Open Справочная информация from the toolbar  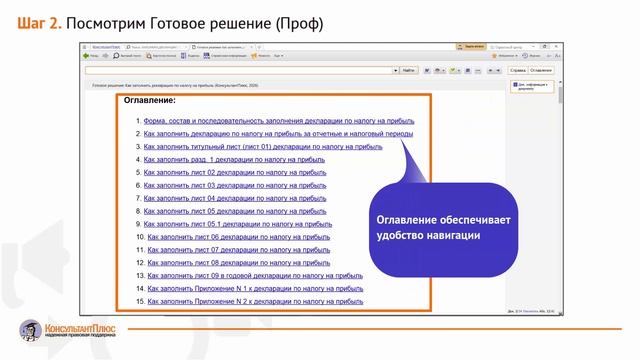(x=225, y=56)
